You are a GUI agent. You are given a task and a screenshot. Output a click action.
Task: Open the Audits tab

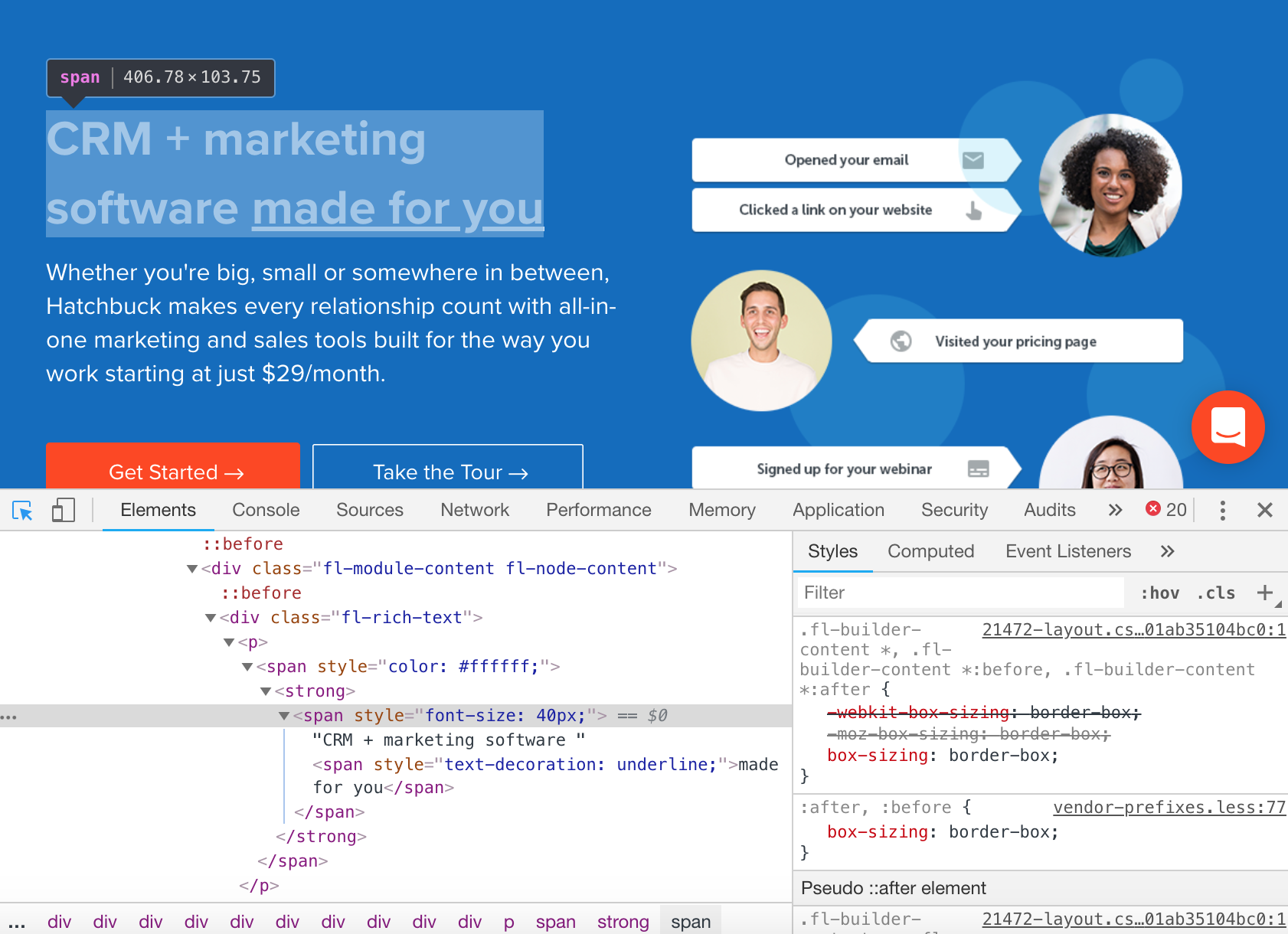tap(1050, 510)
